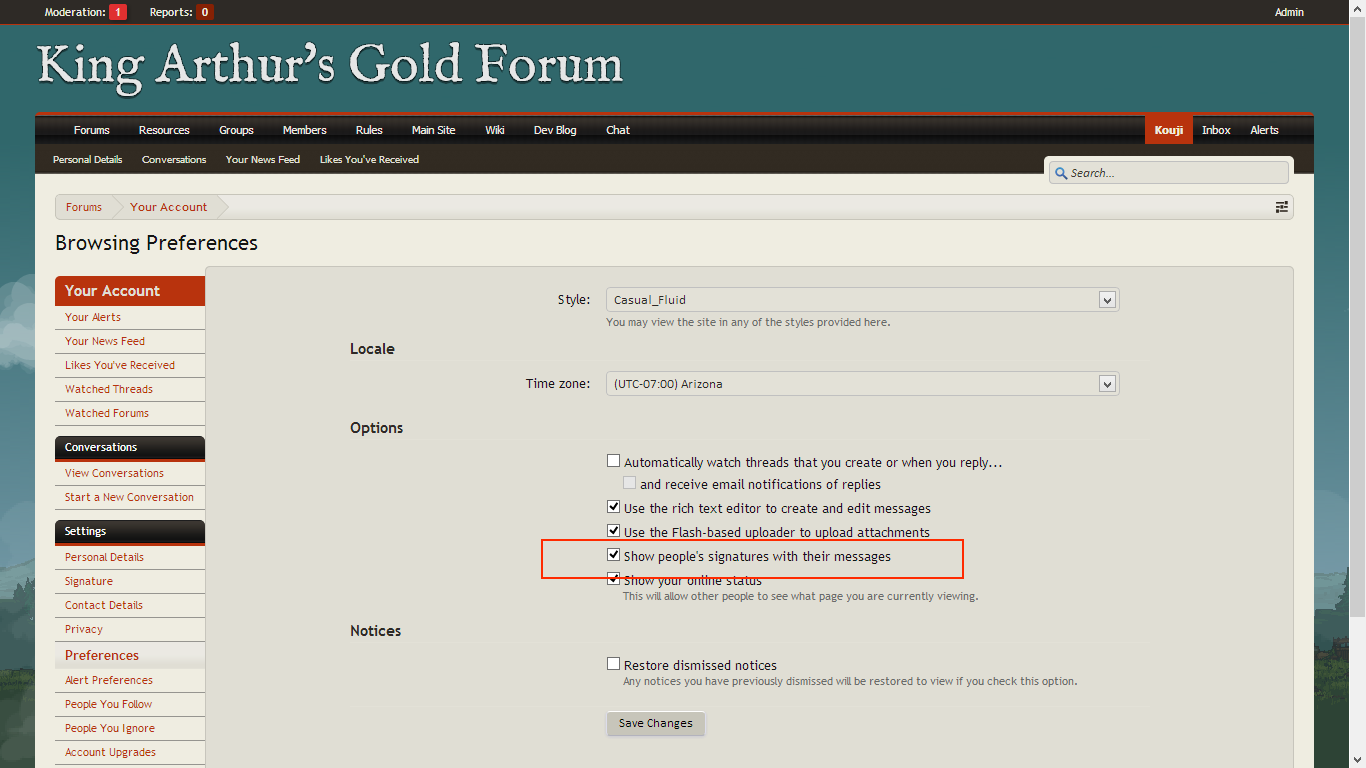Open the Kouji account tab
The height and width of the screenshot is (768, 1366).
(x=1169, y=130)
